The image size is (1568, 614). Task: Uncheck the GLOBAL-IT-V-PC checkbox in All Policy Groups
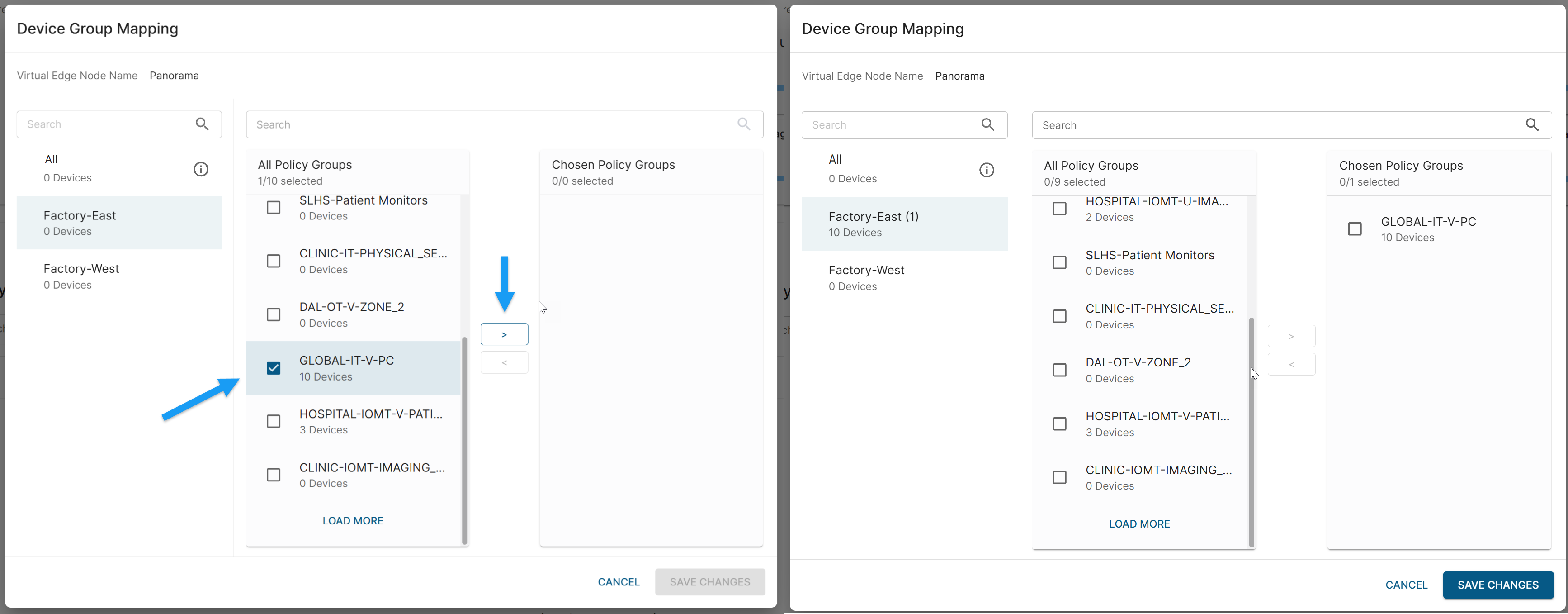click(274, 368)
